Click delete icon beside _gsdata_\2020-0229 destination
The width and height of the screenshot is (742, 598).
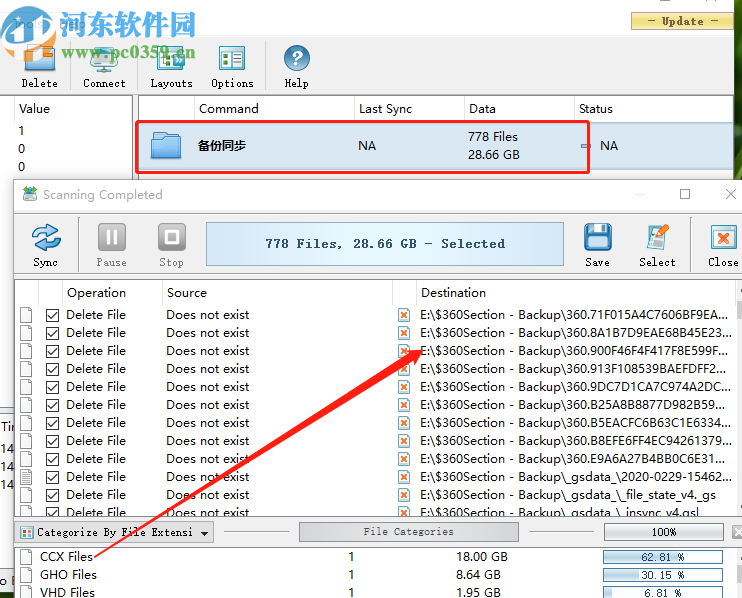[x=404, y=477]
